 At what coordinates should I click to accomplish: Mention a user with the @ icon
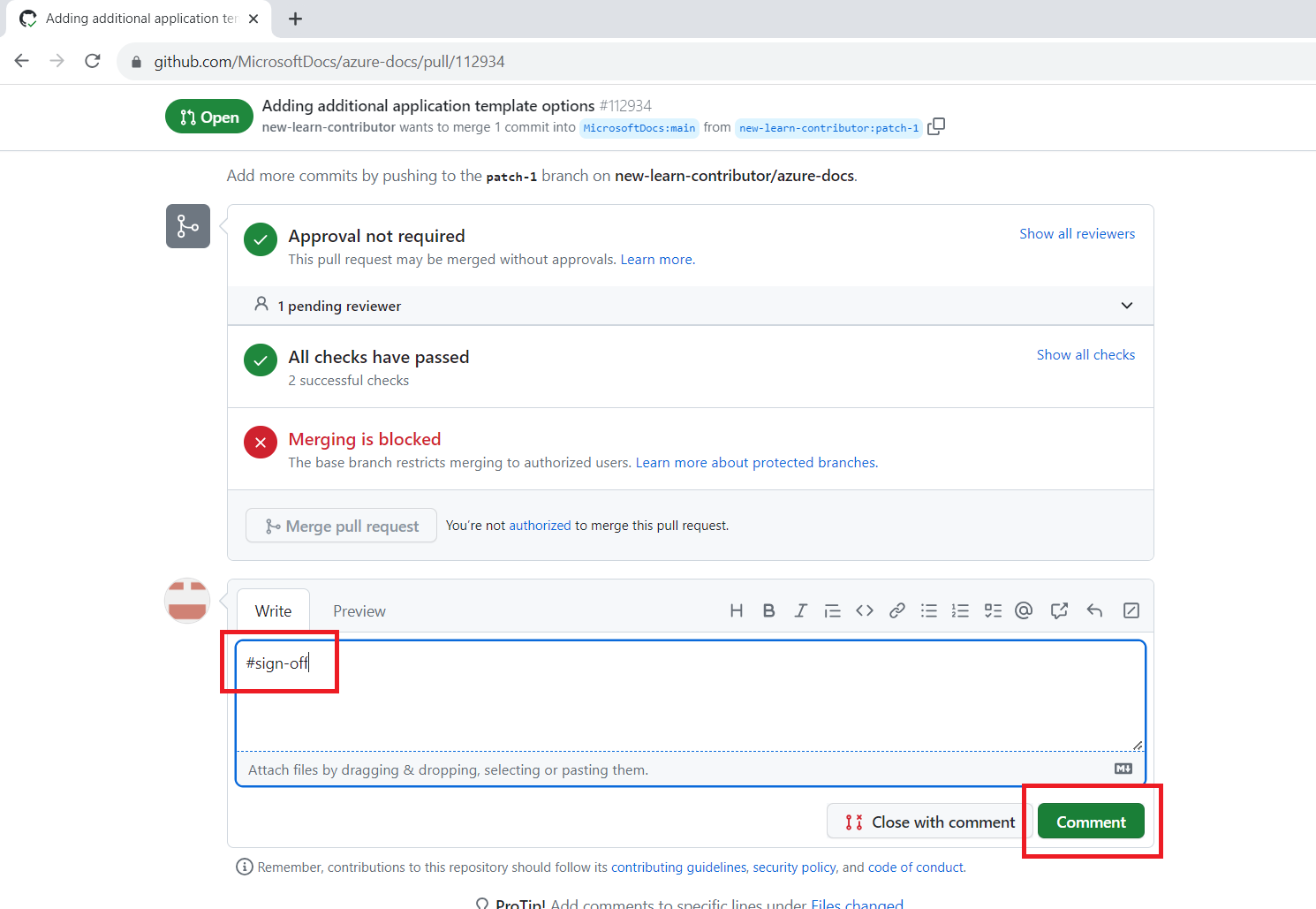click(1024, 610)
